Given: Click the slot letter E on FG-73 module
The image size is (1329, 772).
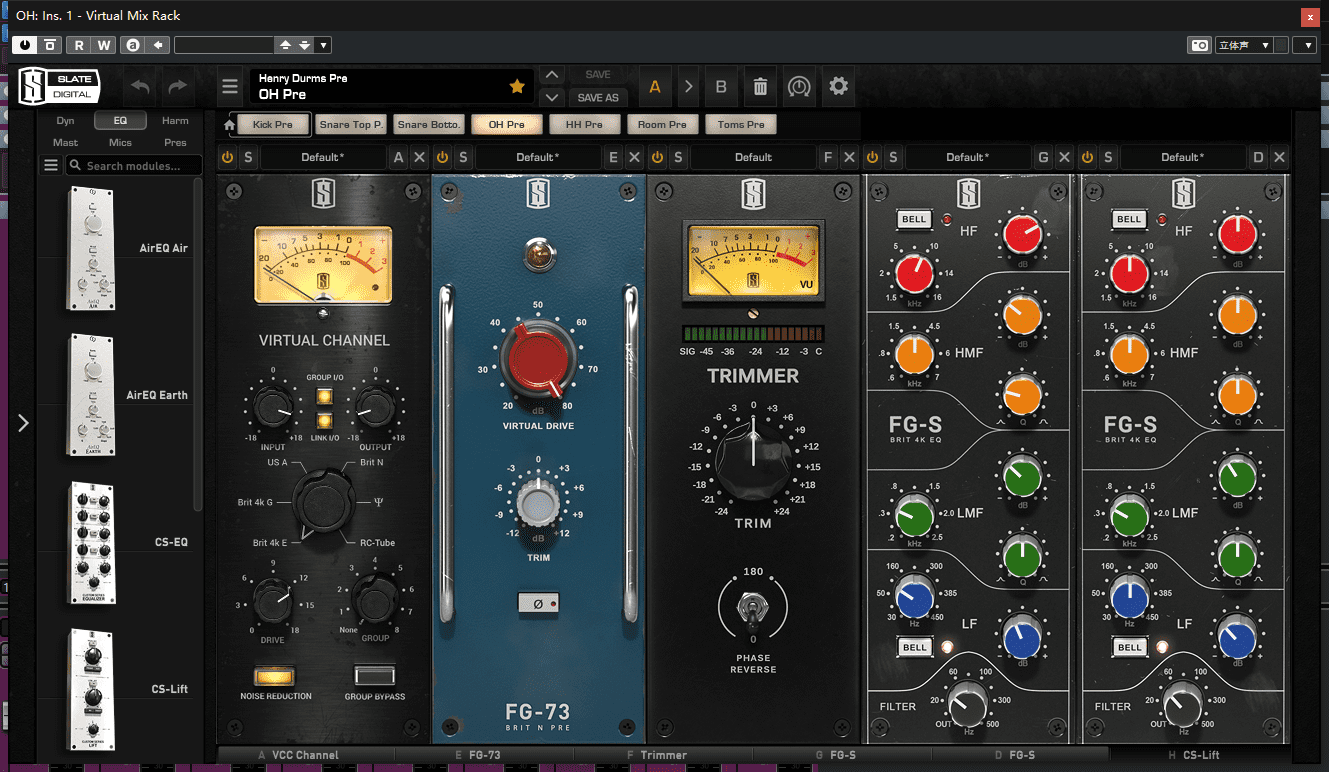Looking at the screenshot, I should (x=613, y=157).
